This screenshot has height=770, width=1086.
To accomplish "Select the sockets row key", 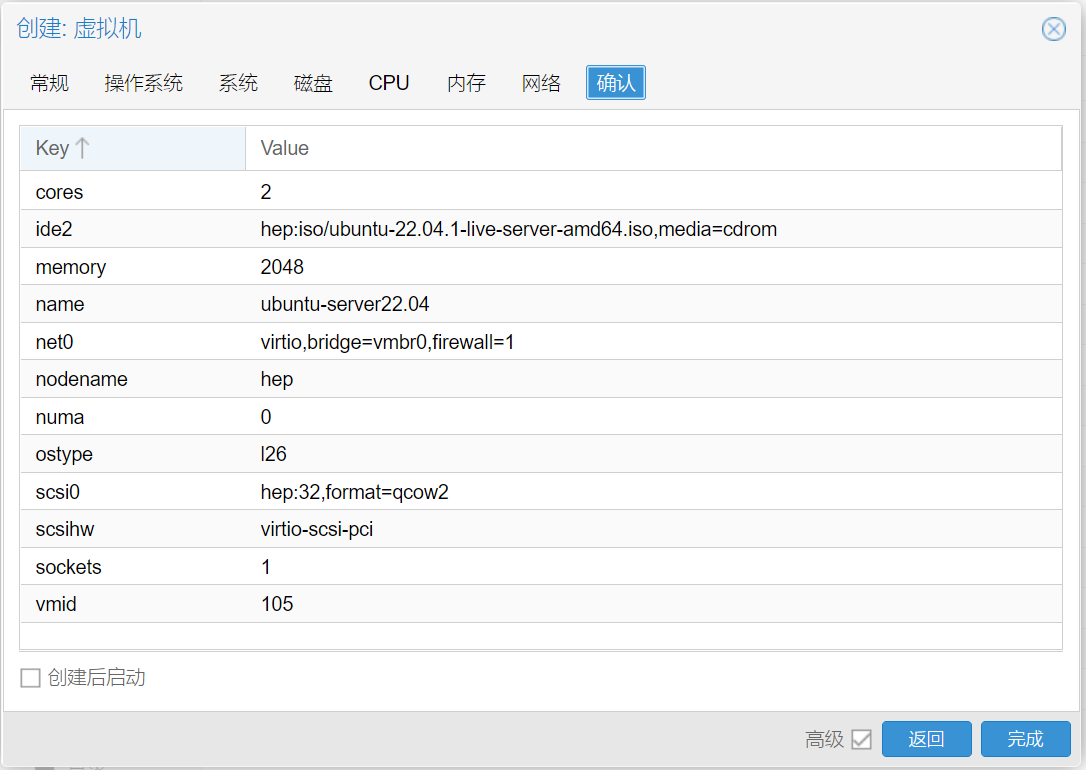I will pyautogui.click(x=69, y=567).
